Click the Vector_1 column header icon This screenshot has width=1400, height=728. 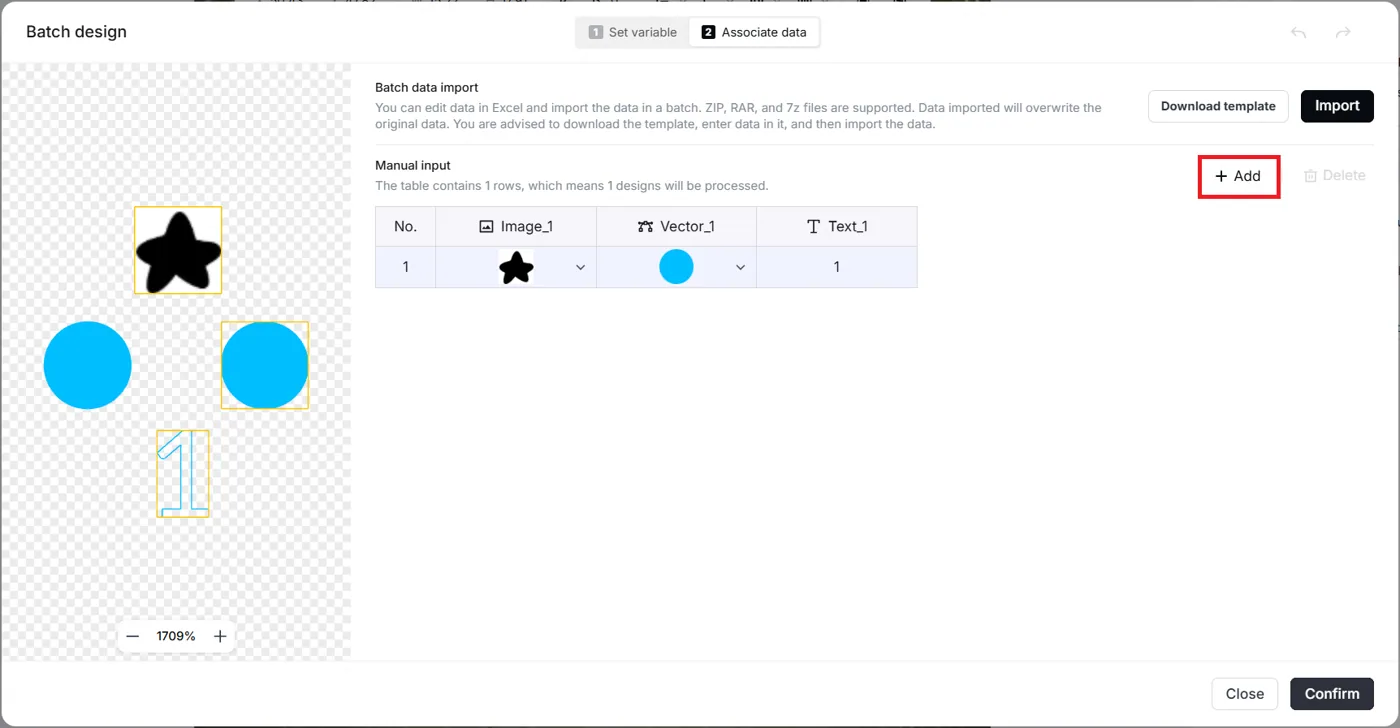click(645, 227)
